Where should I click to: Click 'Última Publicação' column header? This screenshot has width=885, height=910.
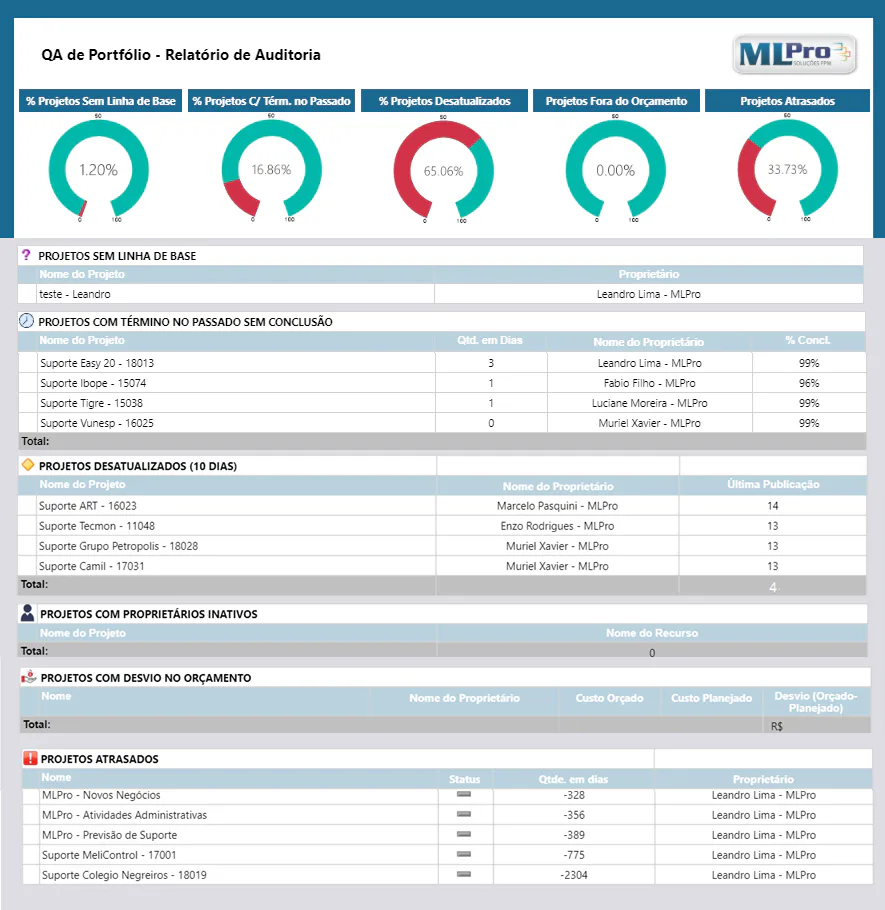coord(773,484)
